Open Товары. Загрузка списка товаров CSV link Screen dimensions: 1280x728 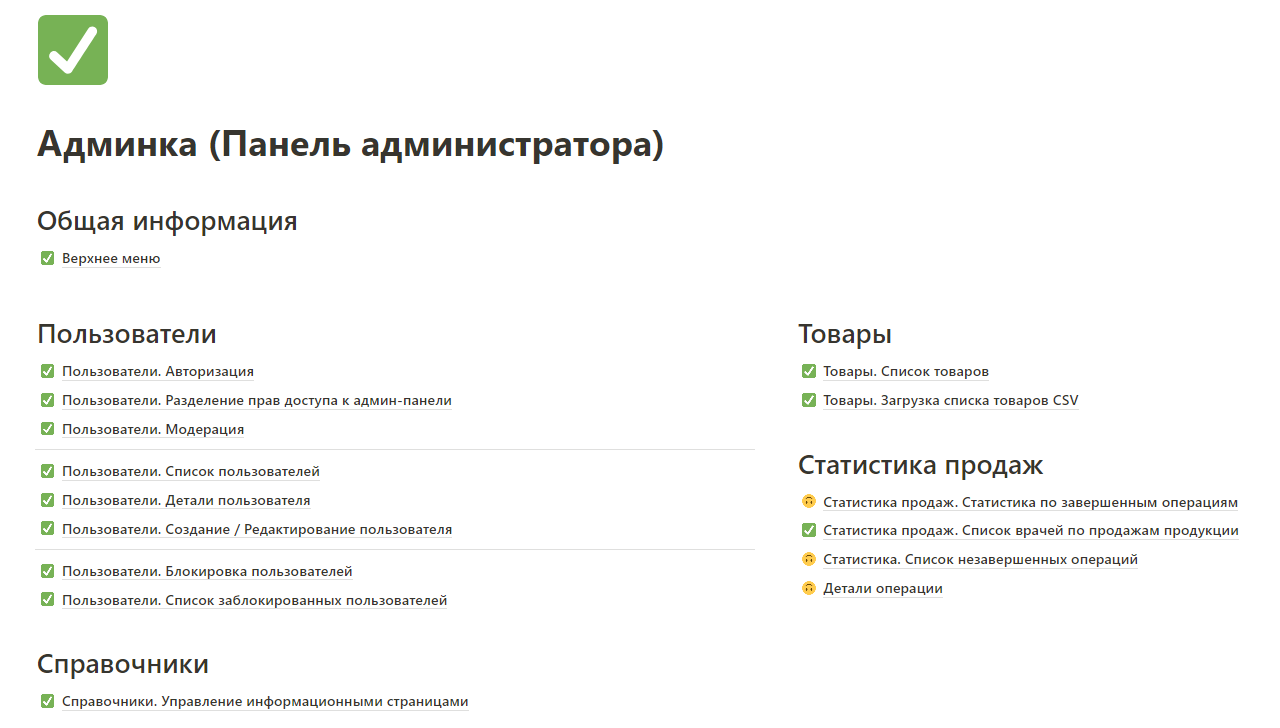point(951,400)
